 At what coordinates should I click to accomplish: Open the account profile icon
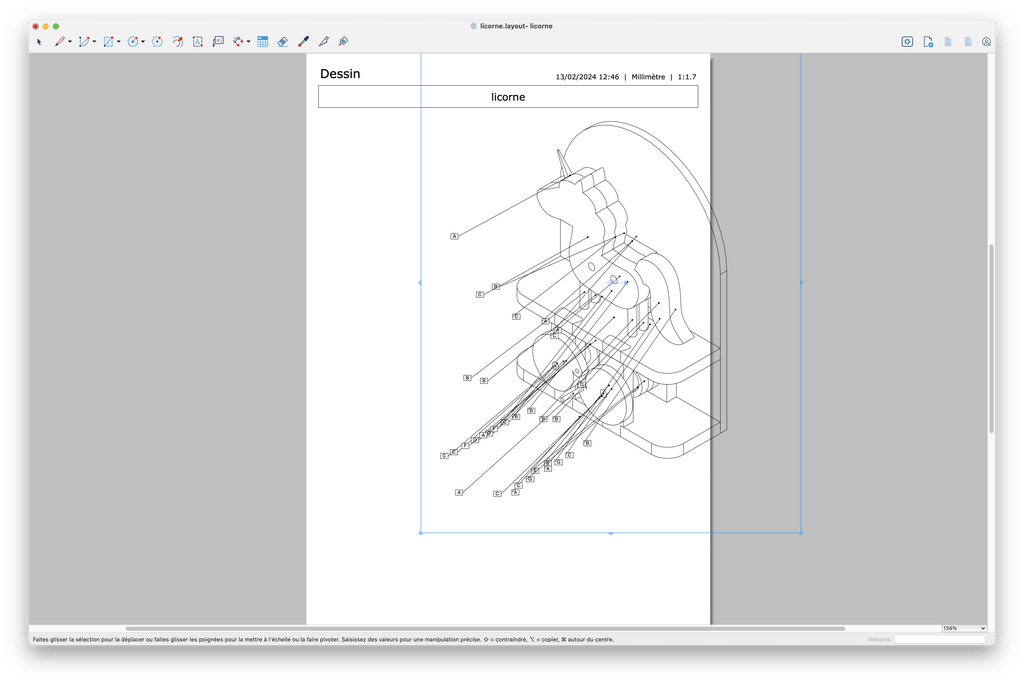pos(986,42)
